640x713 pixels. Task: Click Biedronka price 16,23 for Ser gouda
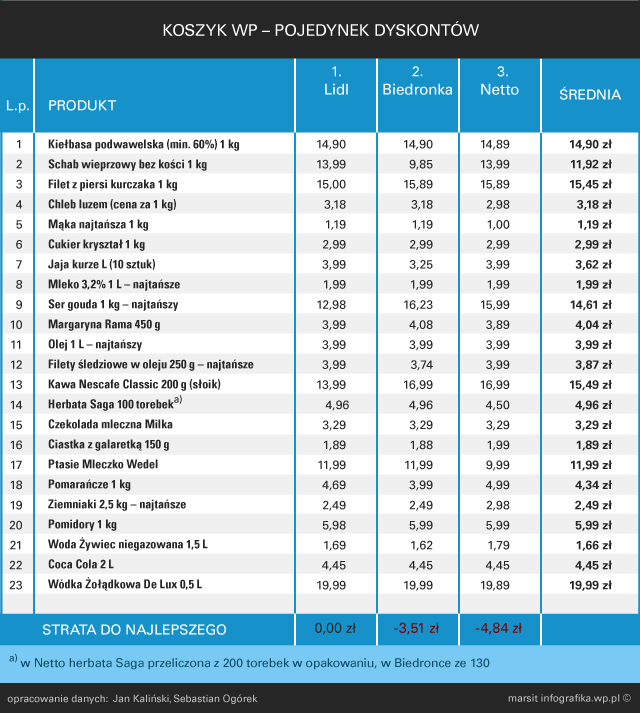coord(418,304)
